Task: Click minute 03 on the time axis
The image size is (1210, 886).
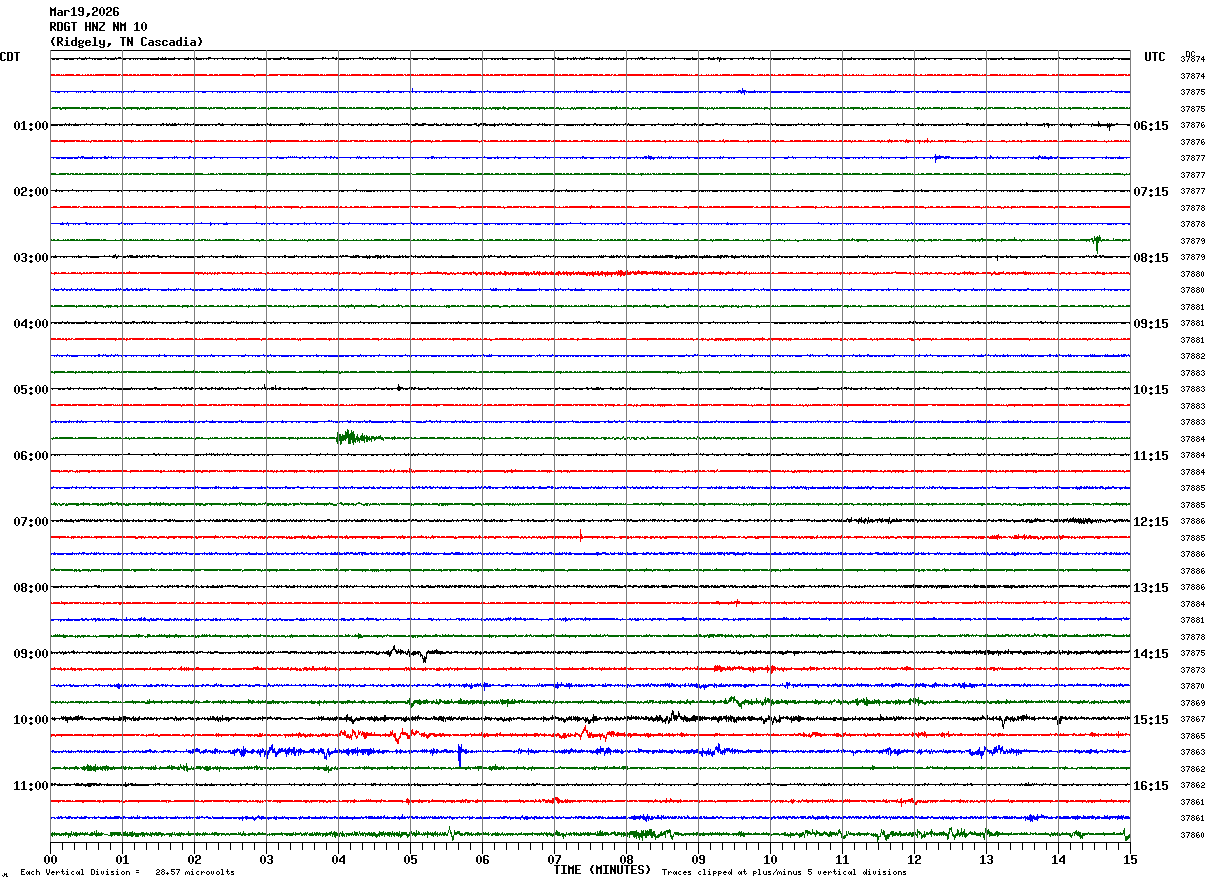Action: click(x=266, y=859)
